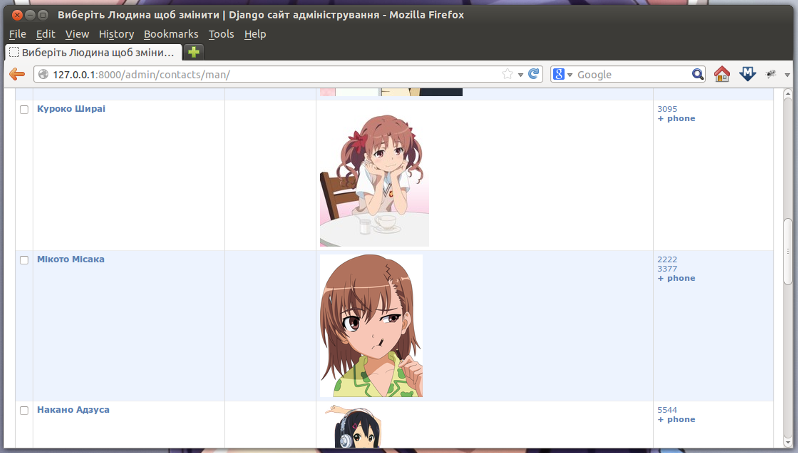Screen dimensions: 798x453
Task: Open phone number 2222
Action: 667,260
